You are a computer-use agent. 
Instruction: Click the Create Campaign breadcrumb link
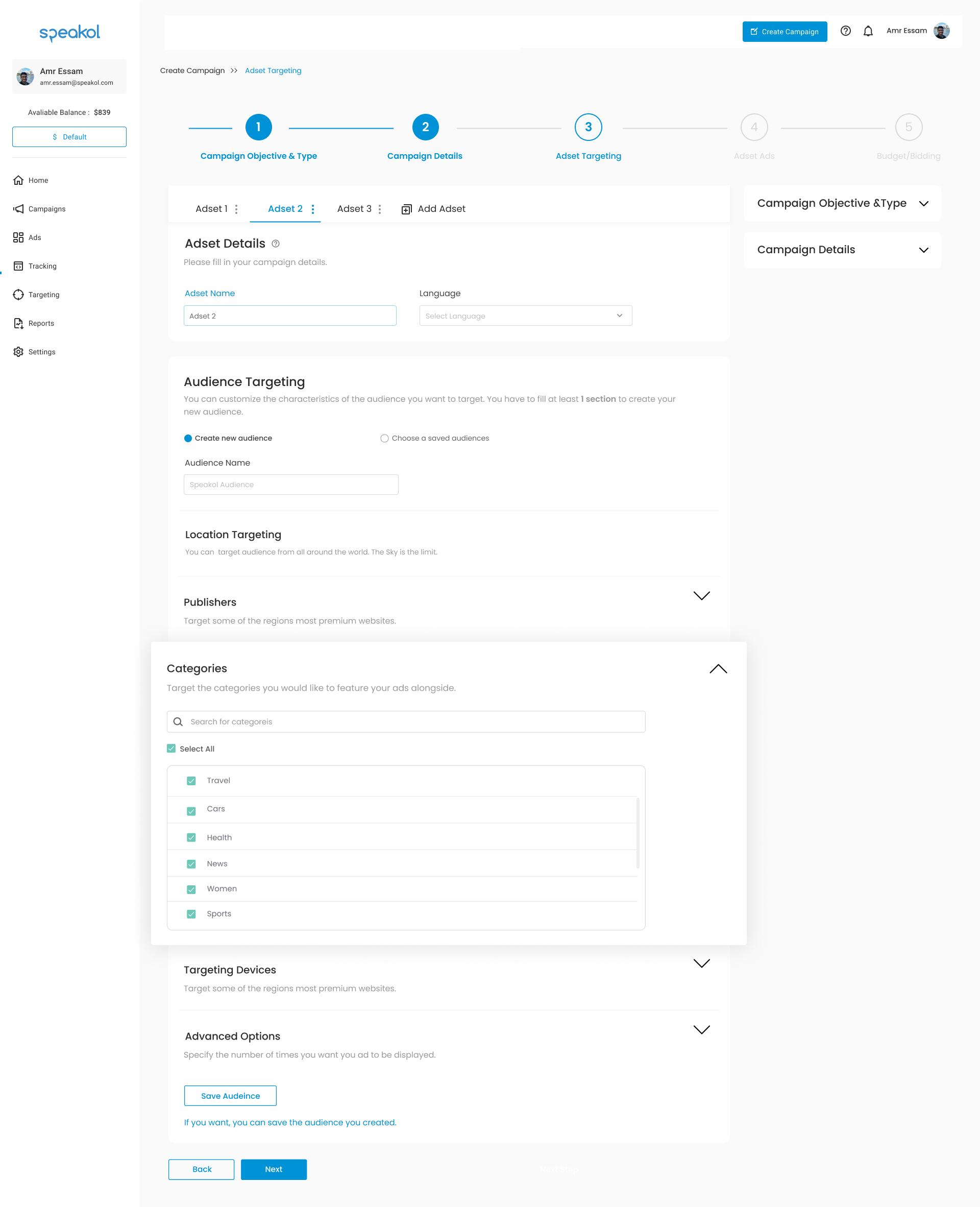click(192, 70)
